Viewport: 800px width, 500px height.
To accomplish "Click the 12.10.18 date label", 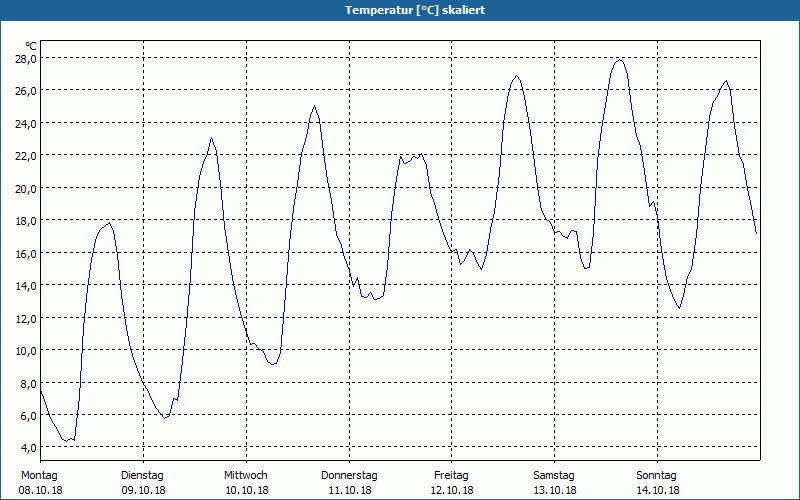I will tap(452, 490).
